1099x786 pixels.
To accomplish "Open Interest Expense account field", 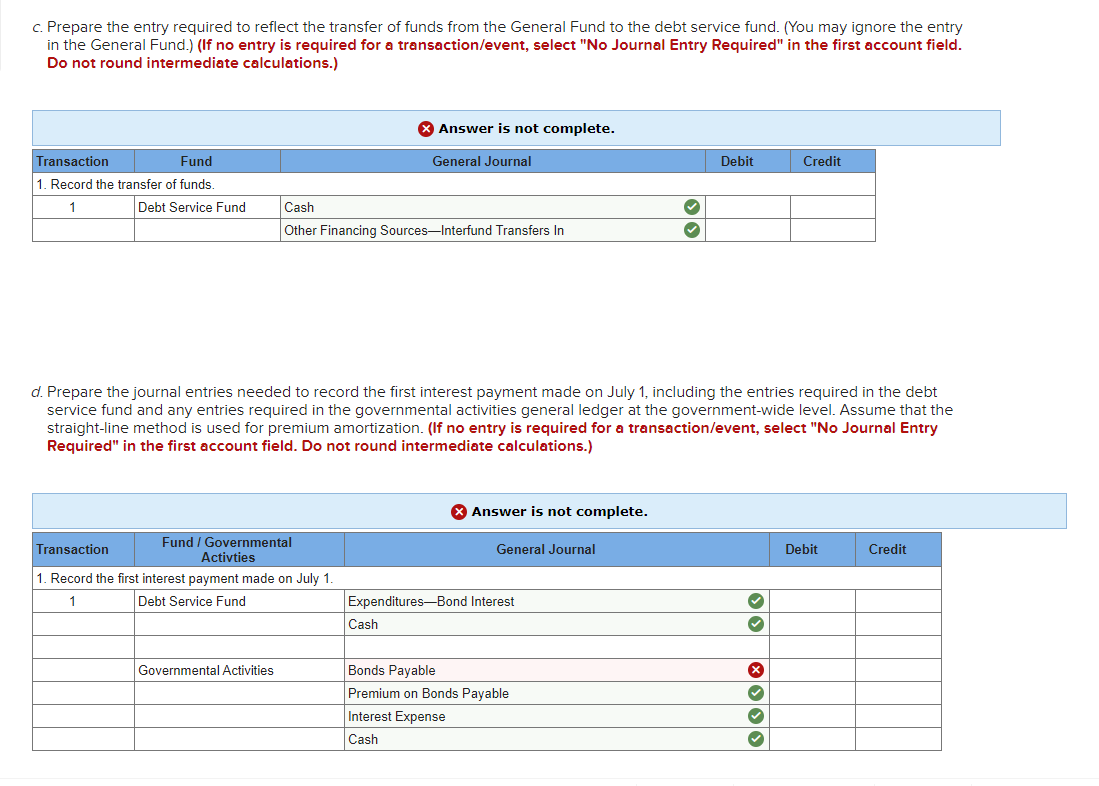I will (x=557, y=716).
